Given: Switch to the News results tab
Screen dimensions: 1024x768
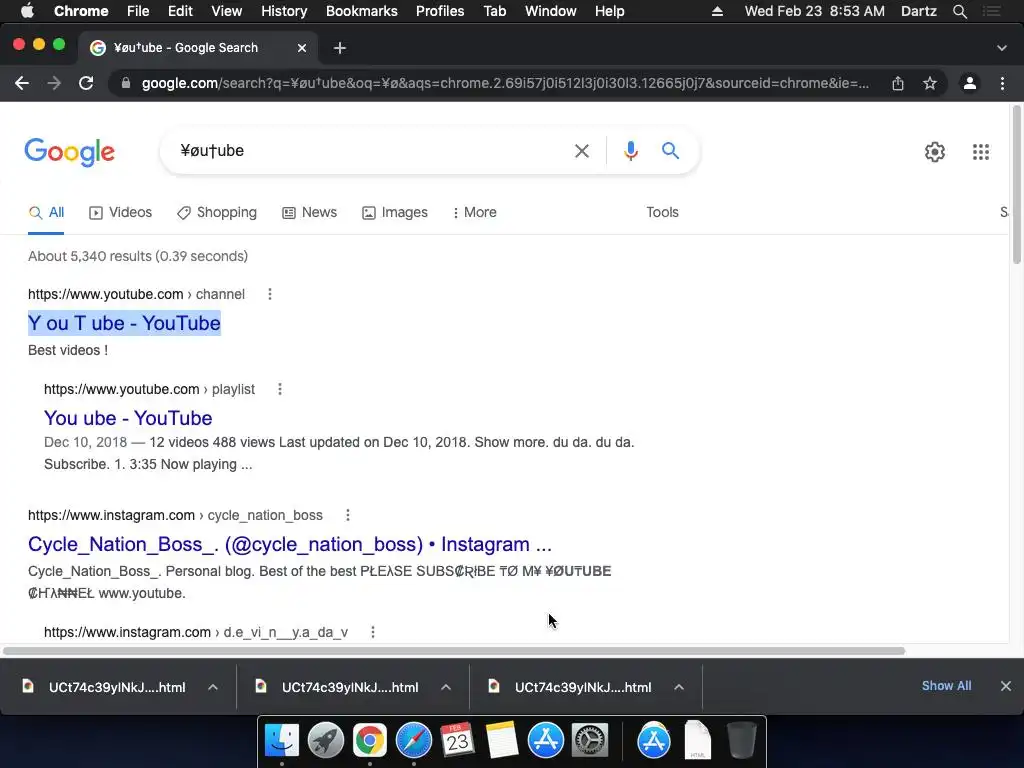Looking at the screenshot, I should [x=310, y=213].
